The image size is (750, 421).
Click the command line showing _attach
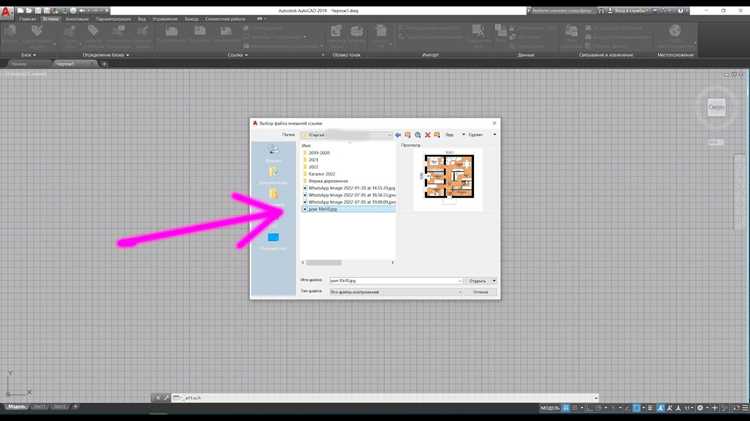coord(385,398)
